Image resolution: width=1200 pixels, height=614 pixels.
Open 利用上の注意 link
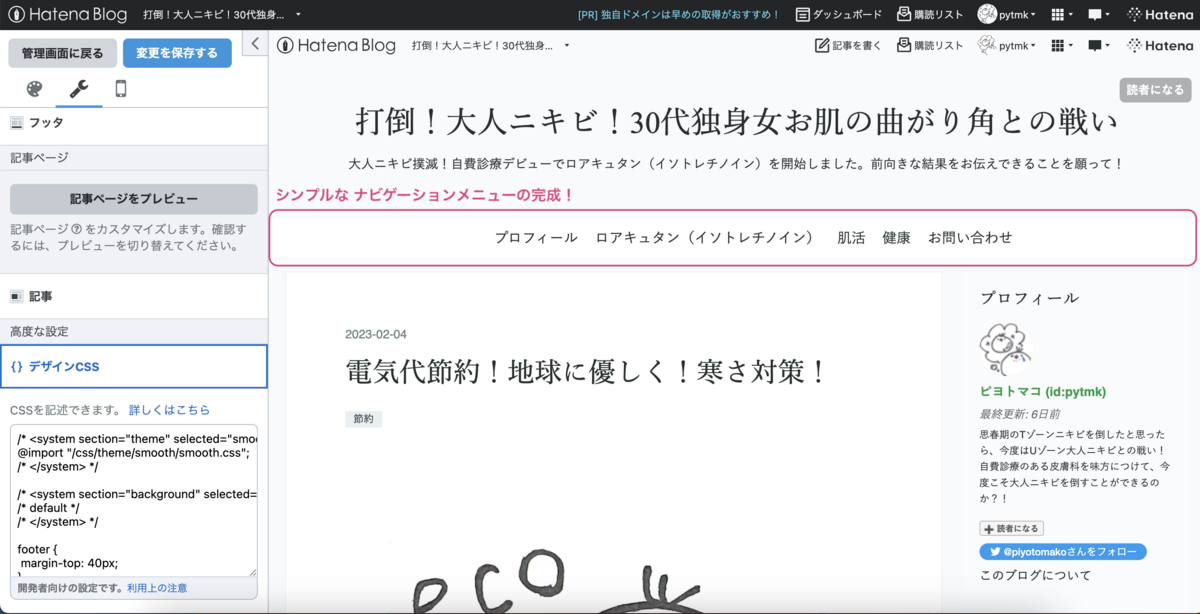point(157,588)
